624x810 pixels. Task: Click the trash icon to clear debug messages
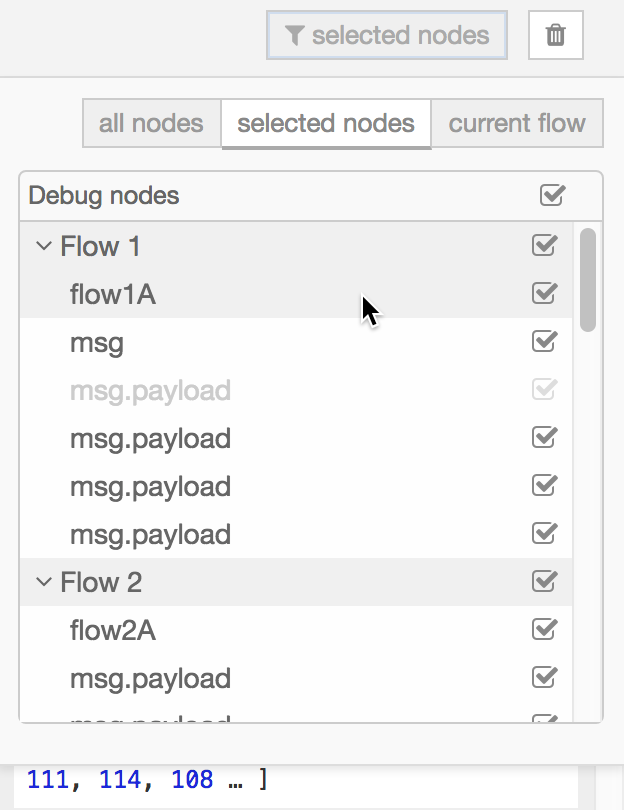[555, 35]
